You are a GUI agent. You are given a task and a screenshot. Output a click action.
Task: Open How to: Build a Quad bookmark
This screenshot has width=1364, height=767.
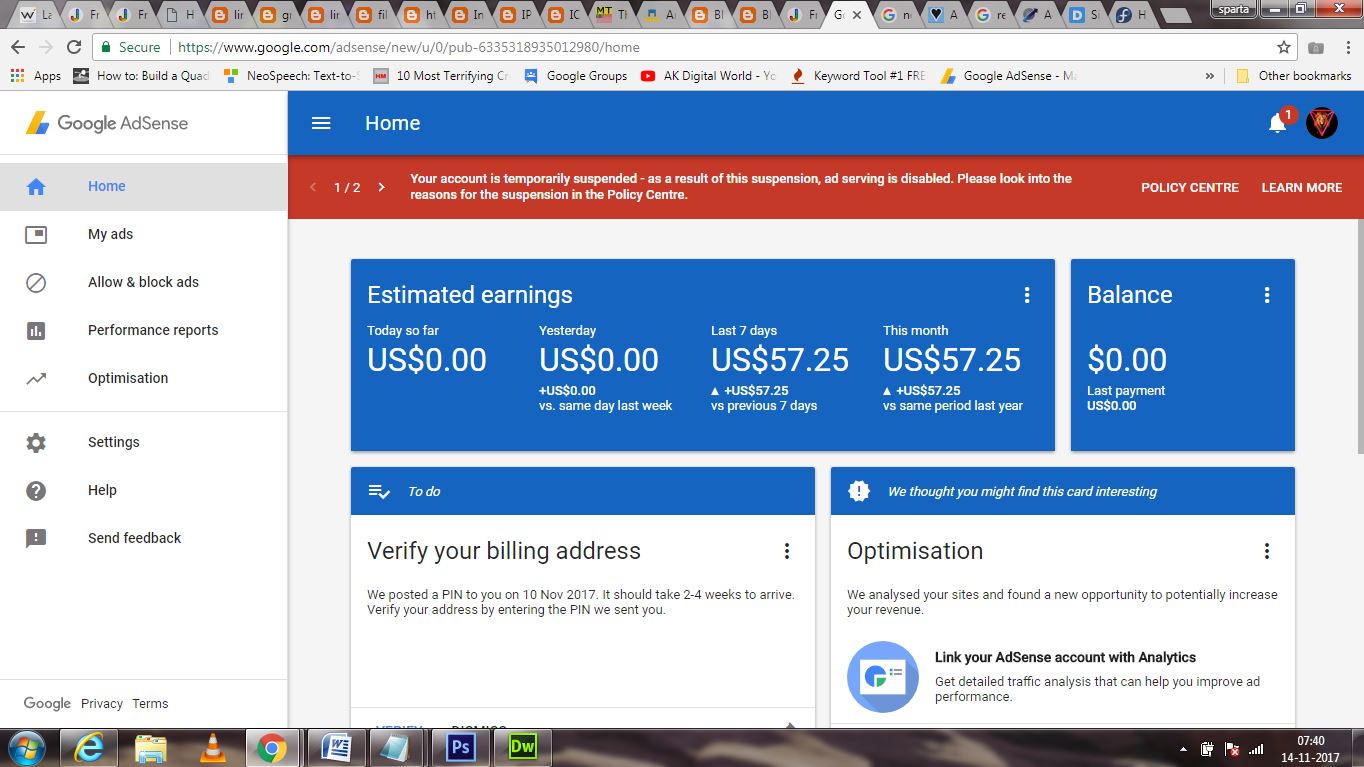click(141, 75)
